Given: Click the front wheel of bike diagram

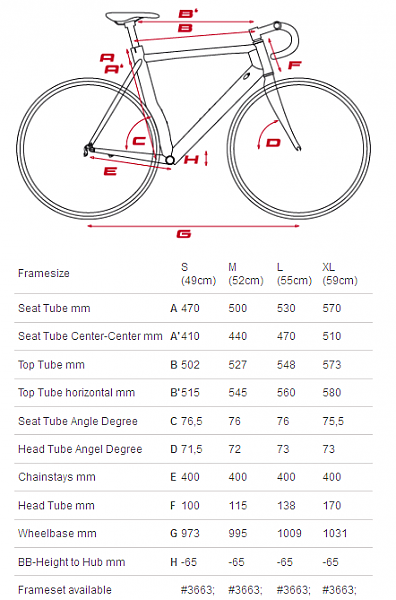Looking at the screenshot, I should [299, 148].
